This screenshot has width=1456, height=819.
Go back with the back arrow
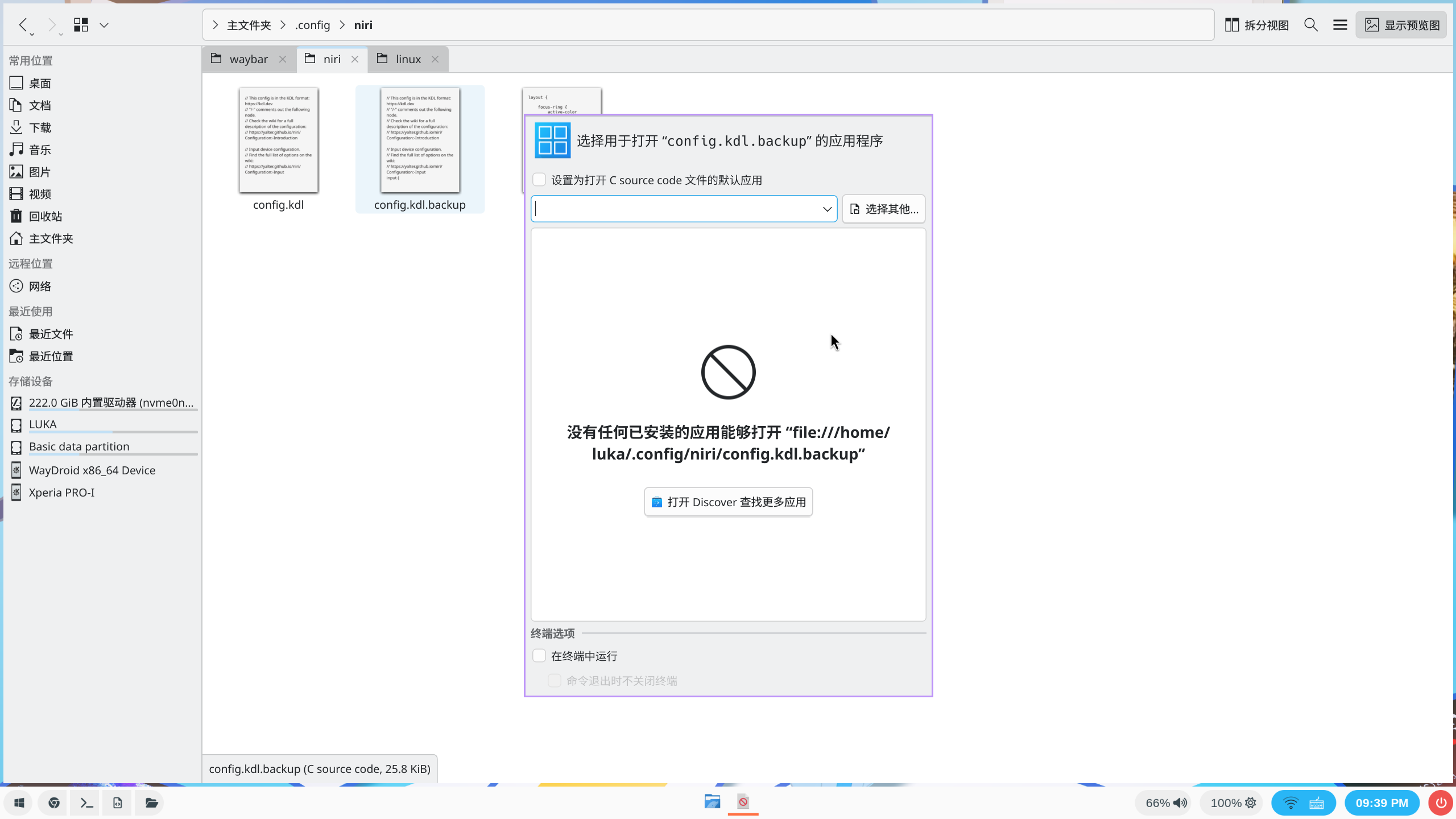[x=23, y=25]
